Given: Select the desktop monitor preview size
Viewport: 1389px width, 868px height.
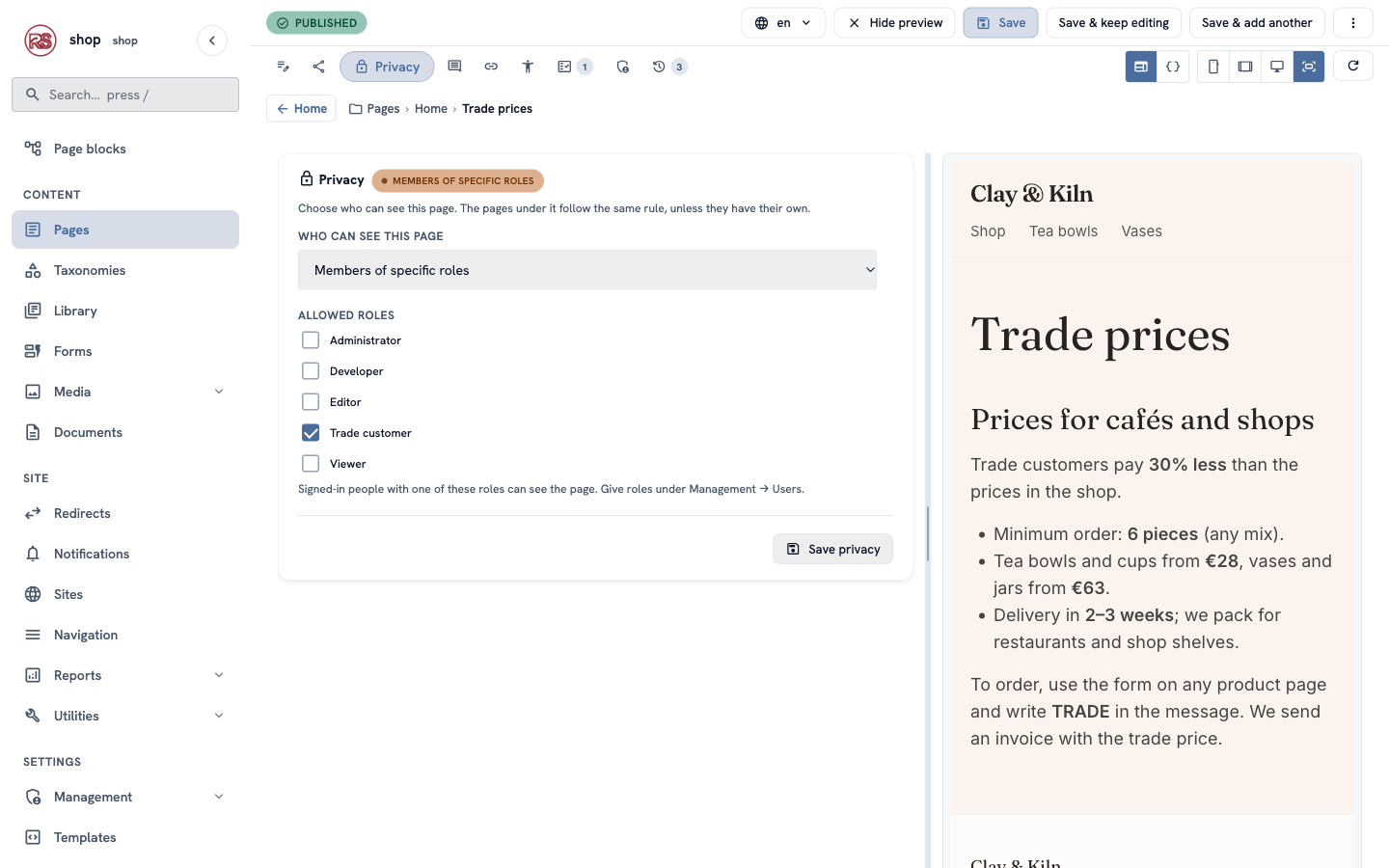Looking at the screenshot, I should click(x=1277, y=67).
